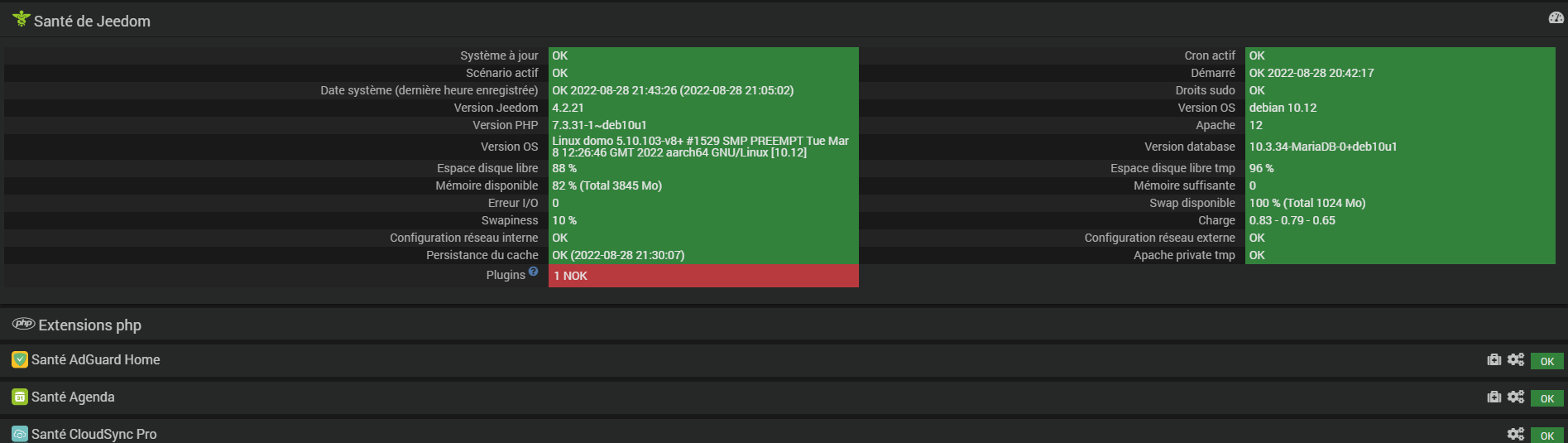Click the medkit icon for Agenda
The width and height of the screenshot is (1568, 443).
(1494, 397)
